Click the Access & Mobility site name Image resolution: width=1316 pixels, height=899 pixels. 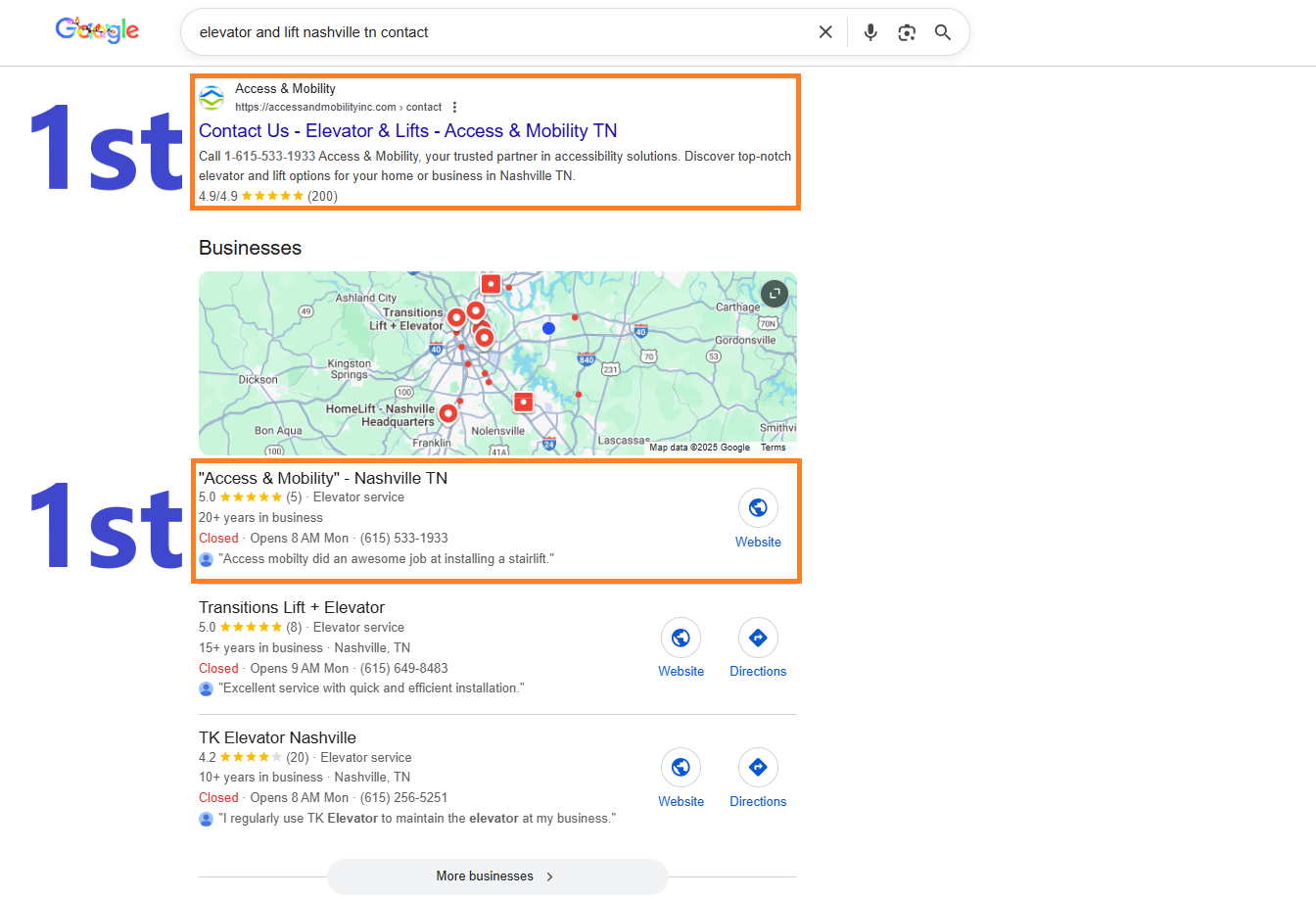click(x=285, y=88)
